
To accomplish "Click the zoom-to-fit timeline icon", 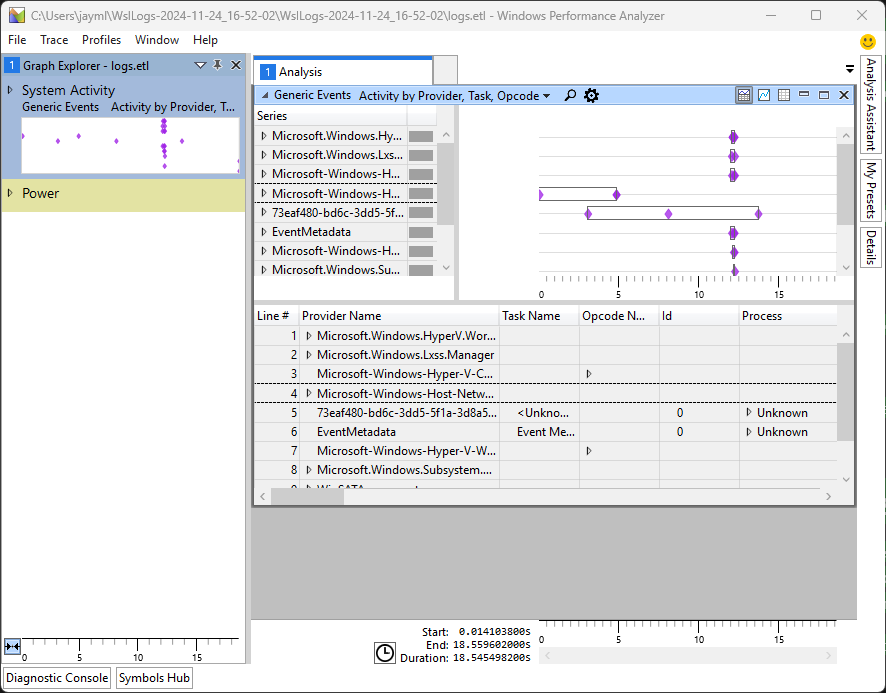I will coord(12,646).
